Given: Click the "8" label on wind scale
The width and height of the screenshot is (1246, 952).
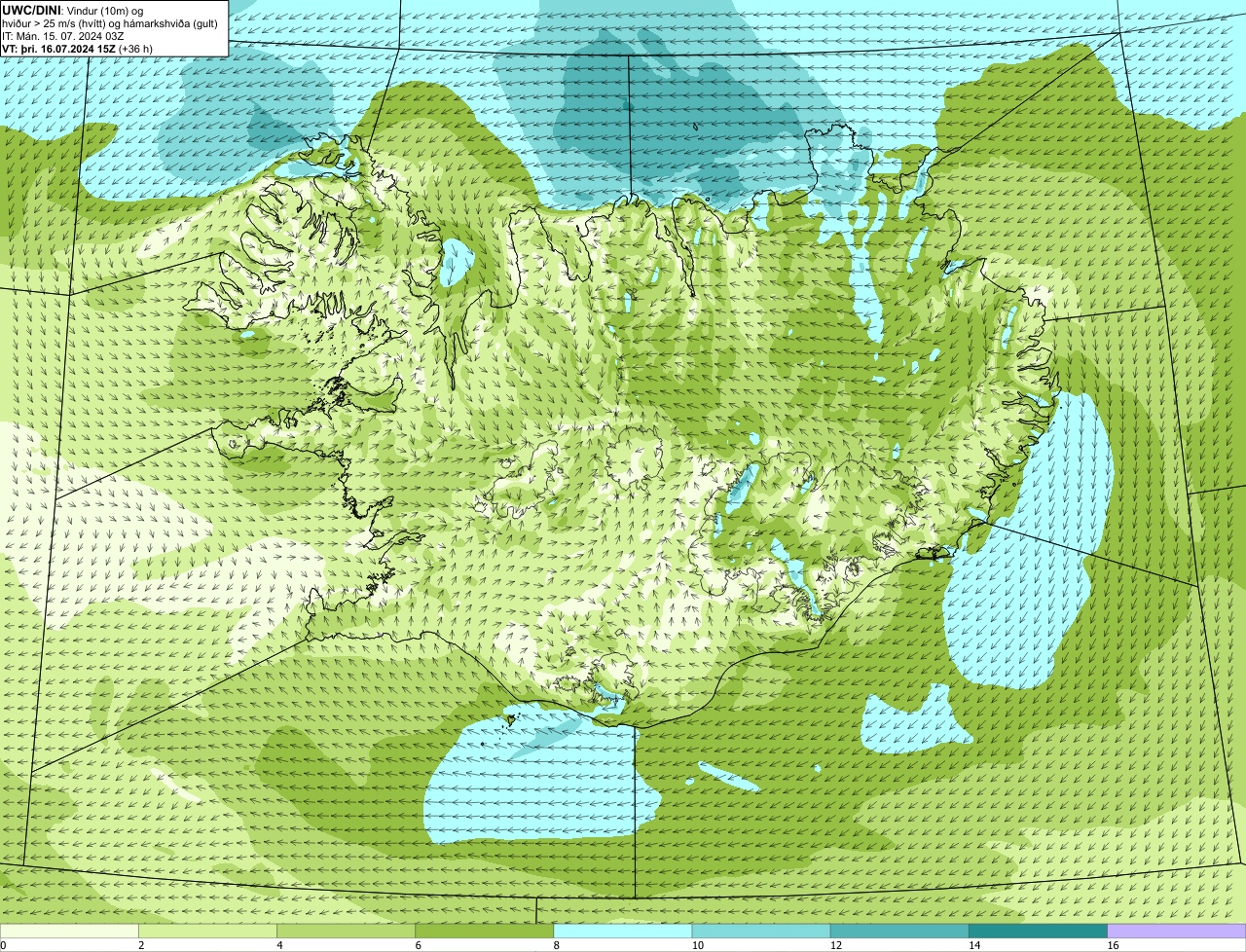Looking at the screenshot, I should 556,945.
